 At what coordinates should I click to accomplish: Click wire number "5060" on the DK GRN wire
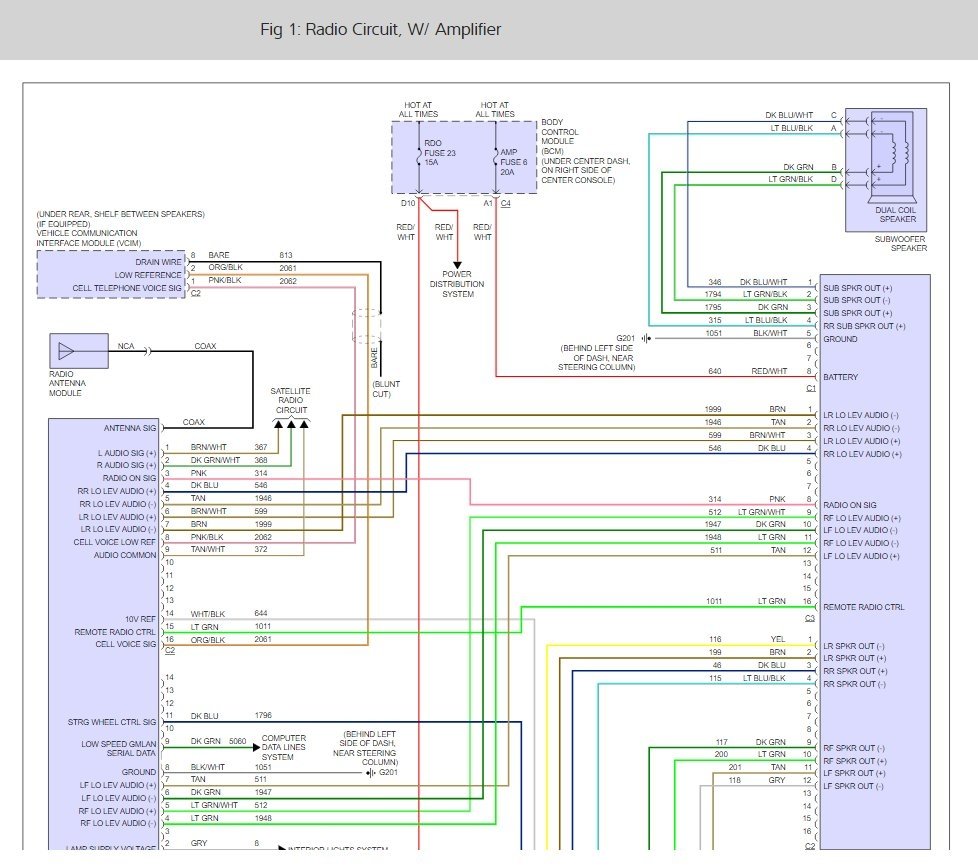point(238,741)
